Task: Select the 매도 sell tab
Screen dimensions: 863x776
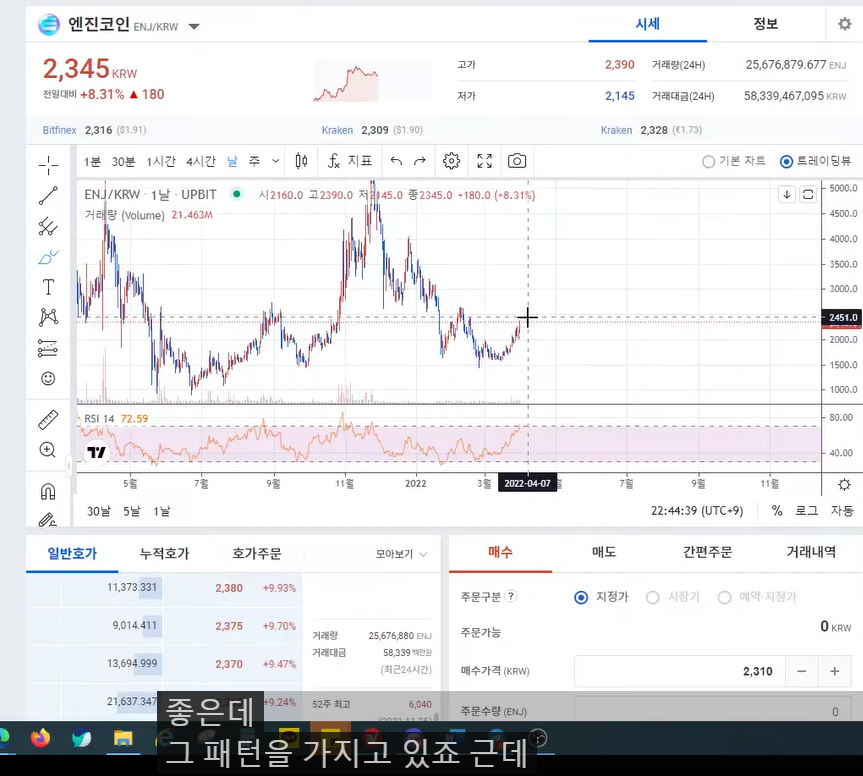Action: click(604, 553)
